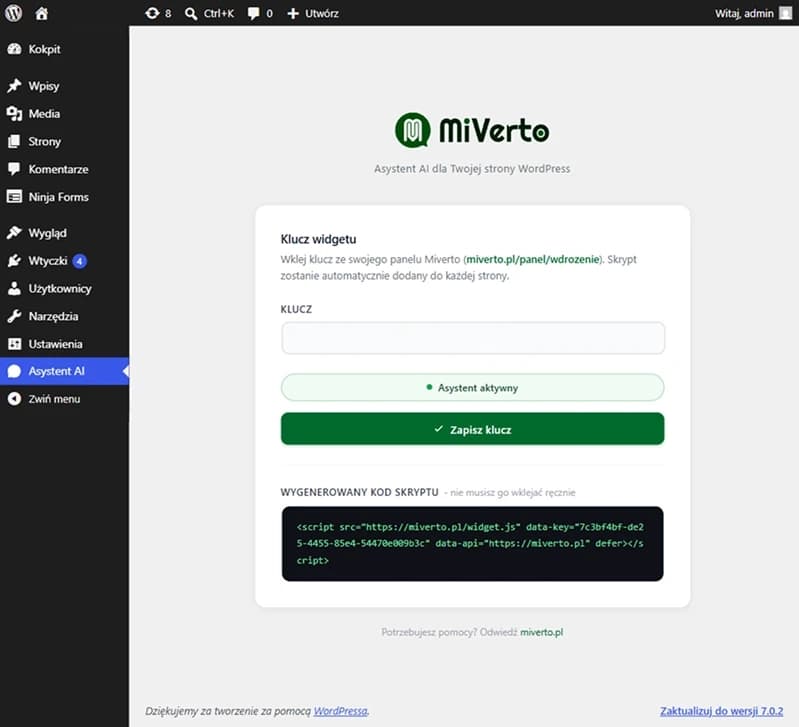Open the Ninja Forms menu item
Image resolution: width=799 pixels, height=727 pixels.
[x=64, y=197]
